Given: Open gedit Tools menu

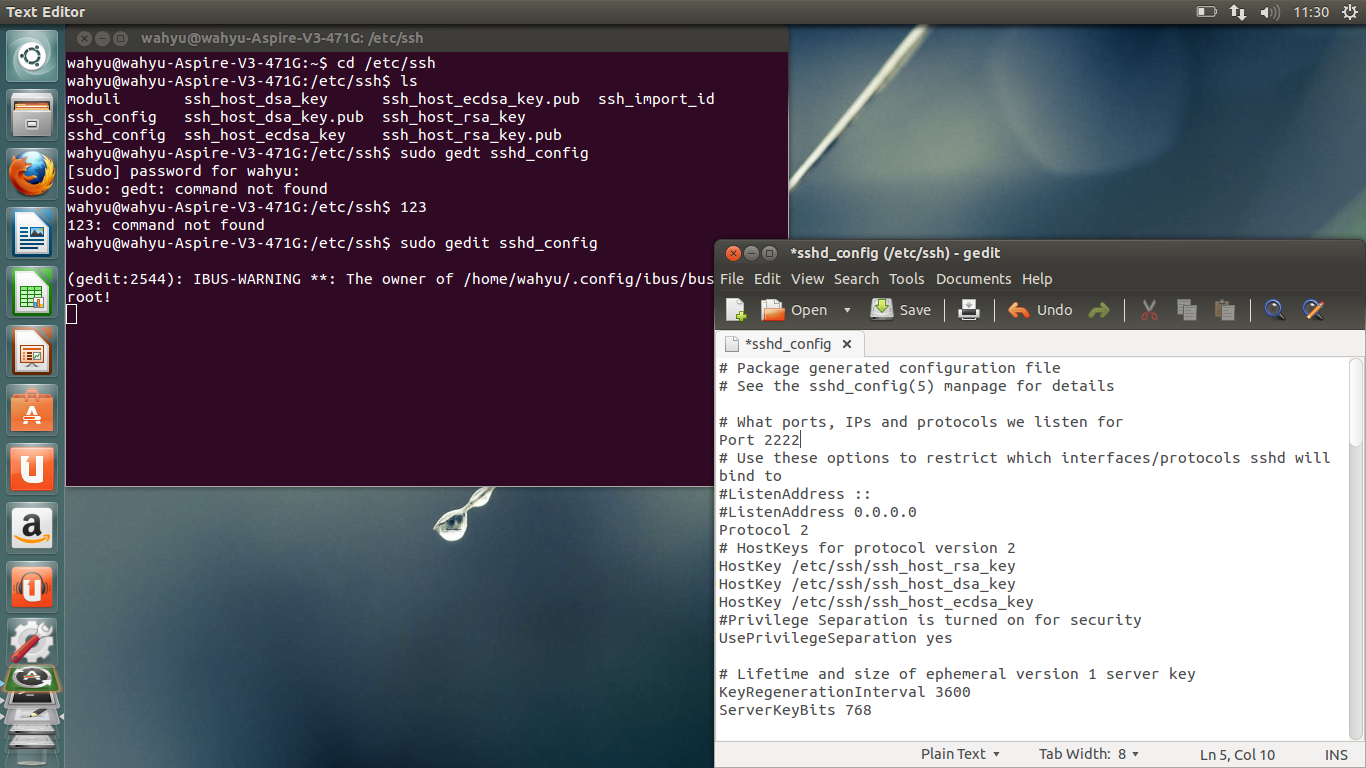Looking at the screenshot, I should click(907, 279).
